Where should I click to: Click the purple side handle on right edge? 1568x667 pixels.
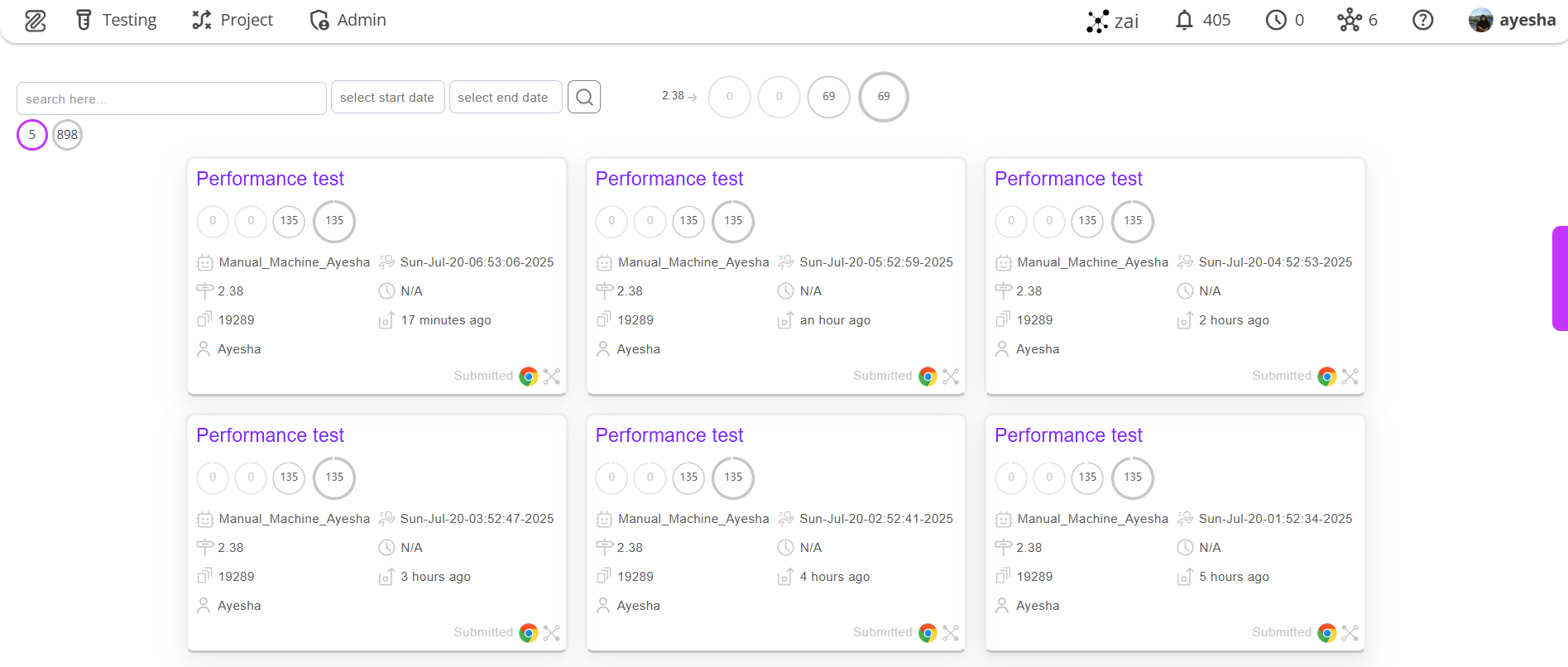(1560, 278)
